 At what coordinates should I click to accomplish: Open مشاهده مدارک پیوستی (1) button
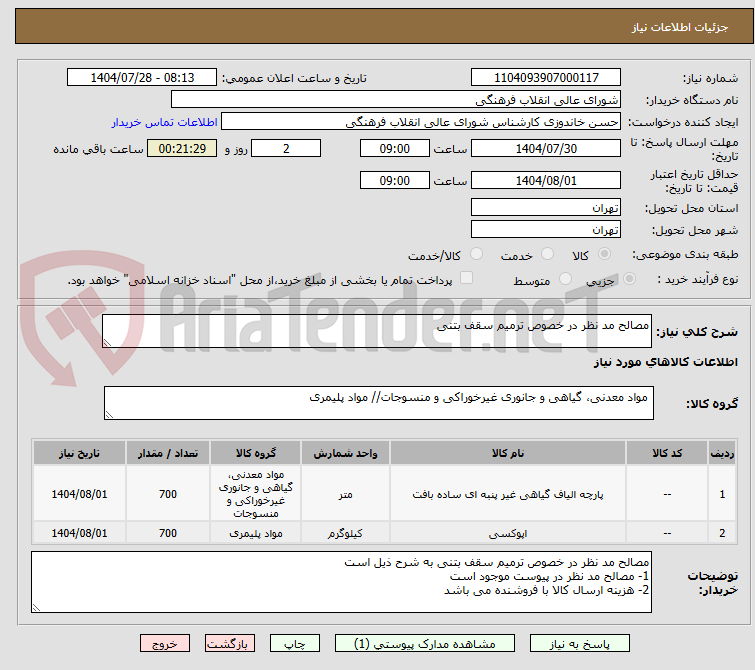tap(425, 644)
